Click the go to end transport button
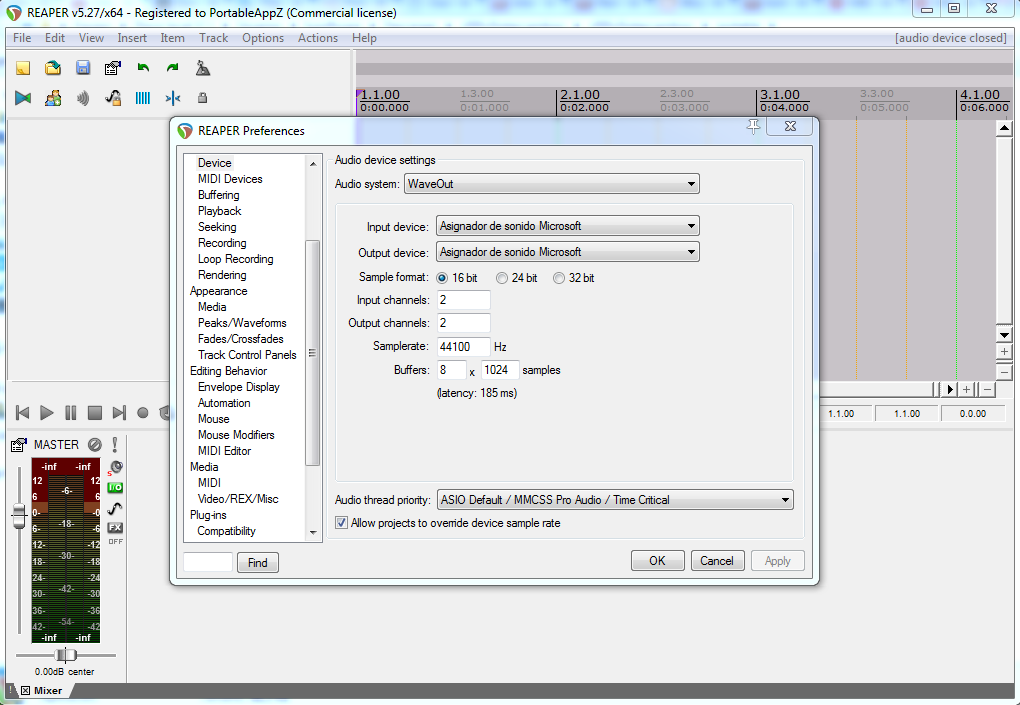The height and width of the screenshot is (705, 1020). [x=118, y=412]
